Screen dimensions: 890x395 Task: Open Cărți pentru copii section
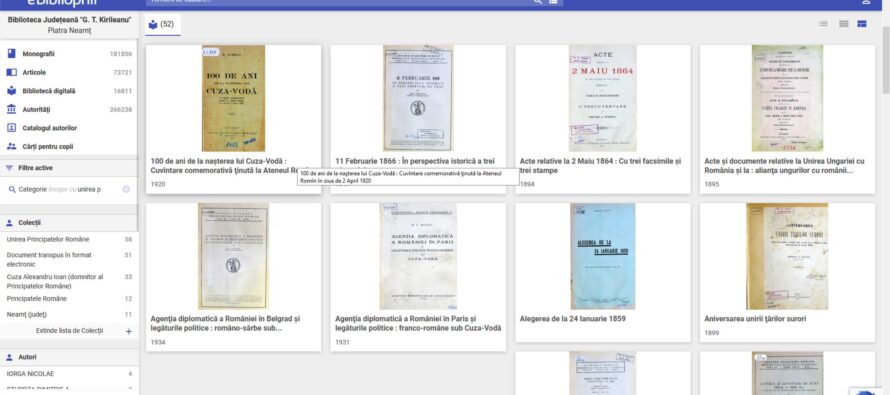coord(69,146)
